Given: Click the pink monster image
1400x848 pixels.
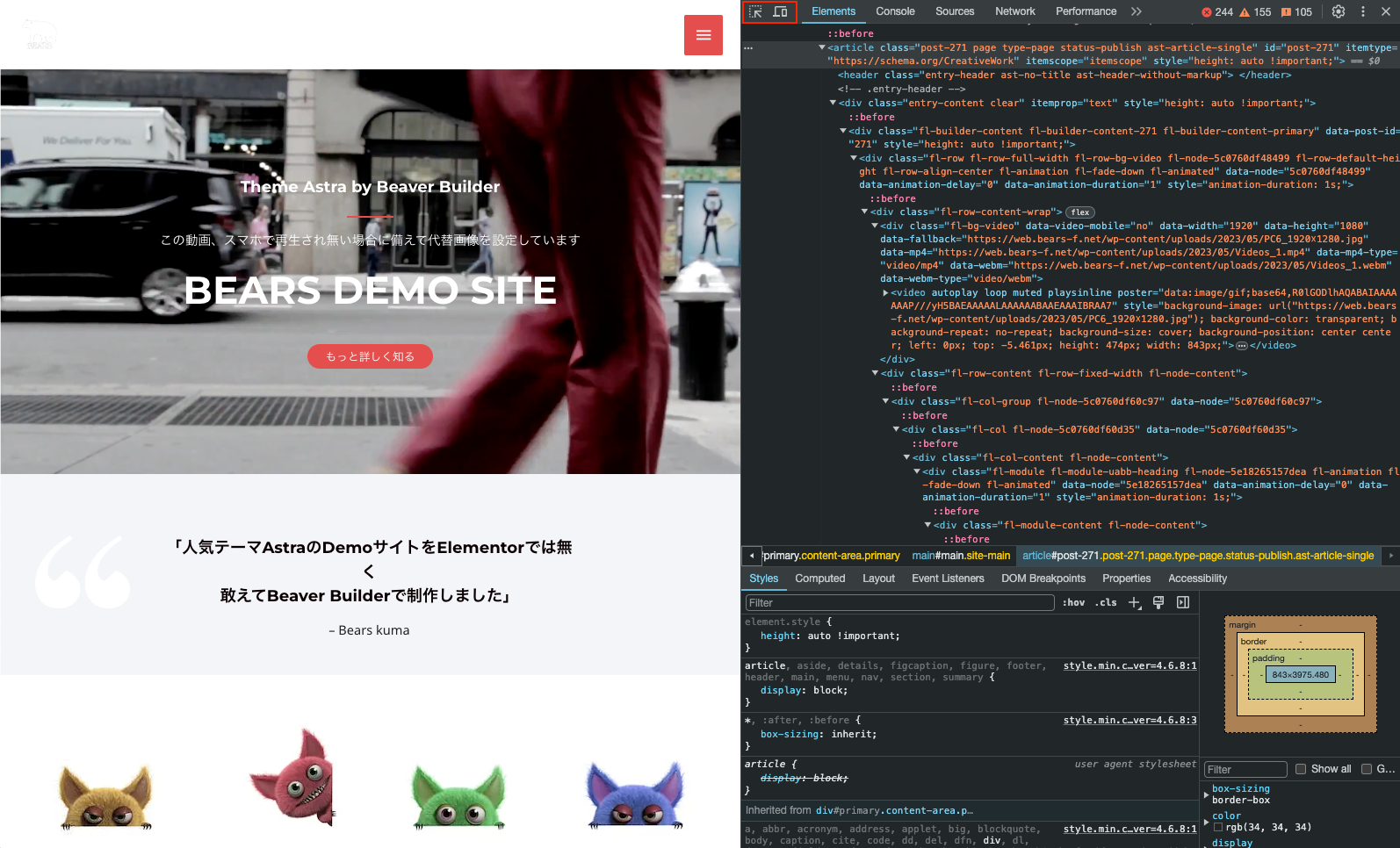Looking at the screenshot, I should [x=292, y=778].
